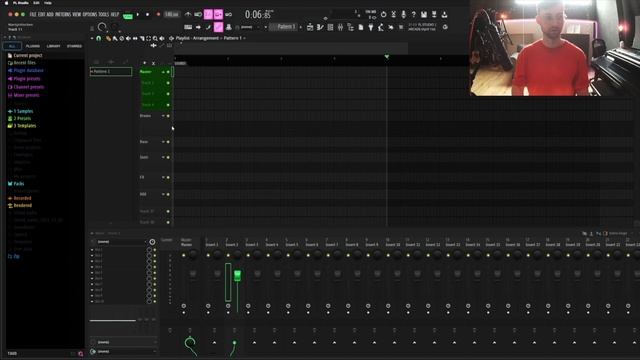Mute the Bass playlist track
Screen dimensions: 640x360
pos(168,142)
